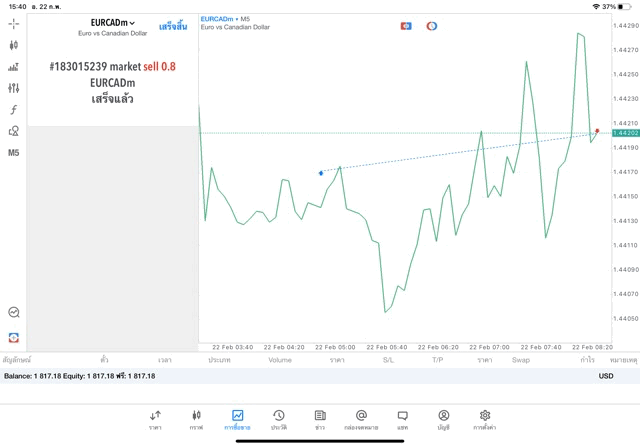Expand the EURCADm symbol dropdown

112,23
